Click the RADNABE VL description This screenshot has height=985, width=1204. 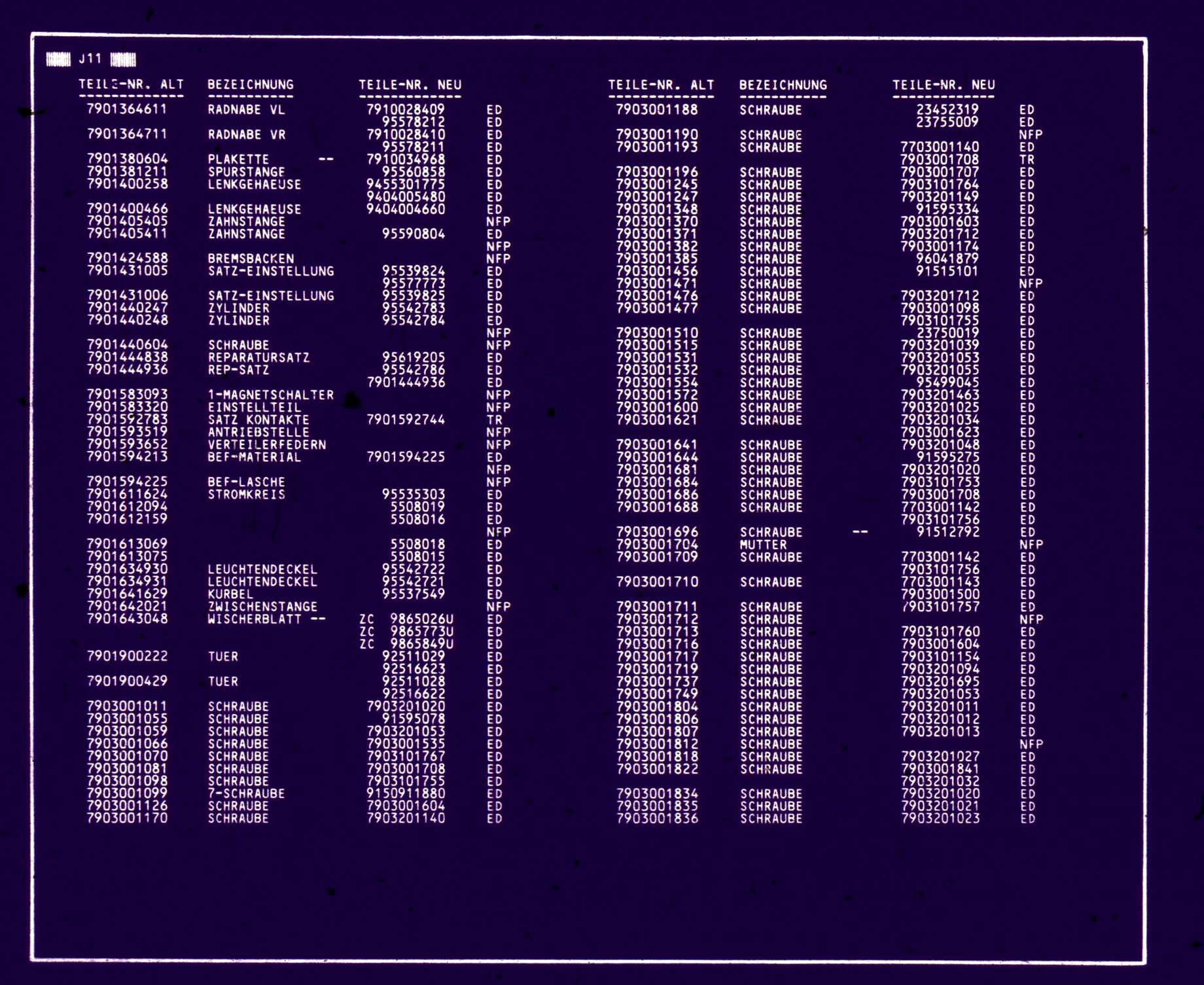(x=247, y=109)
